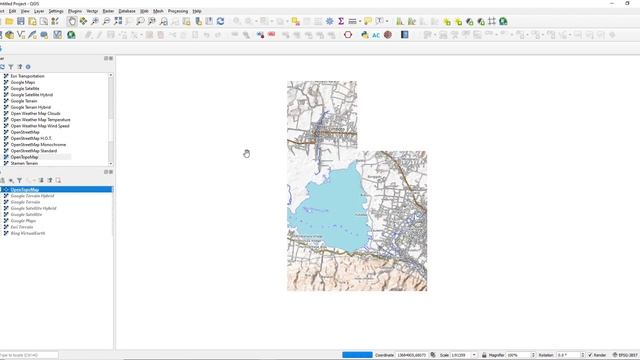Select Stamen Terrain in Browser
Viewport: 640px width, 360px height.
(24, 163)
